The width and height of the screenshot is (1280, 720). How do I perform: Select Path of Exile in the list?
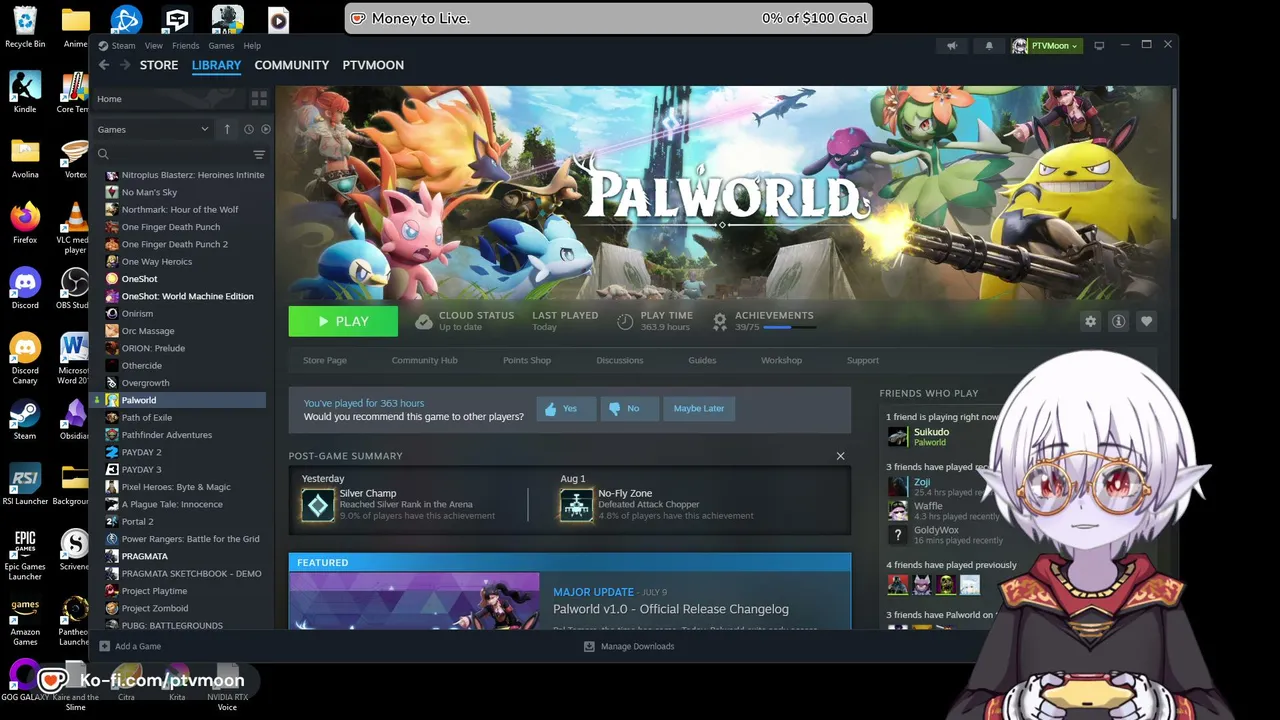pos(146,418)
